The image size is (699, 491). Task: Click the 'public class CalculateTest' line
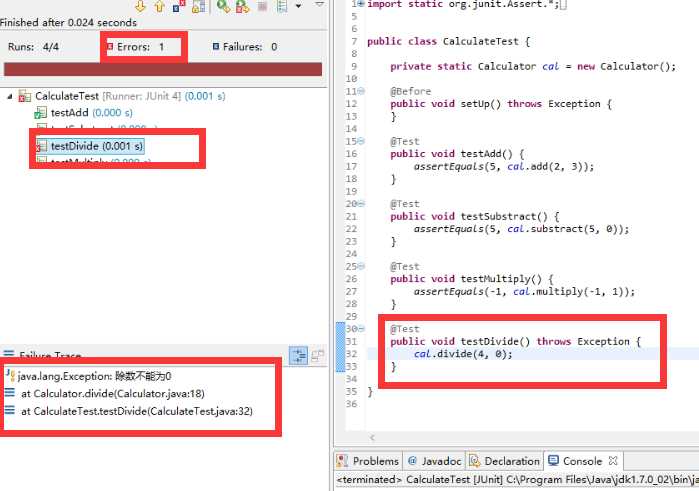448,41
